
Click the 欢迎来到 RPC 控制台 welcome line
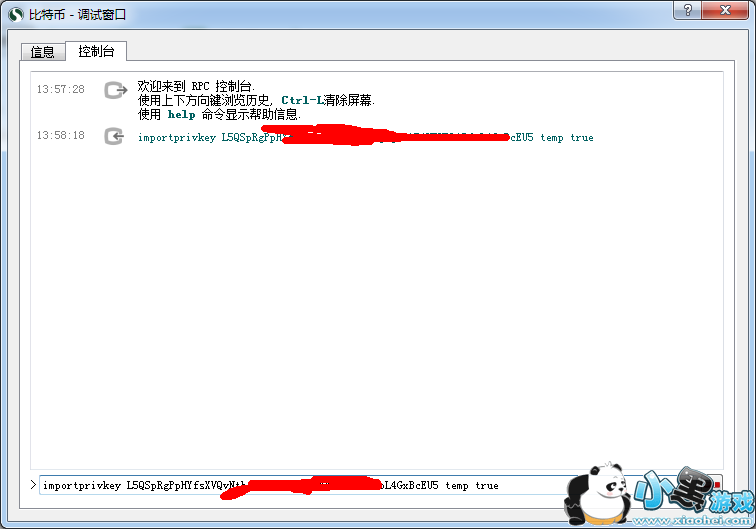pyautogui.click(x=196, y=86)
